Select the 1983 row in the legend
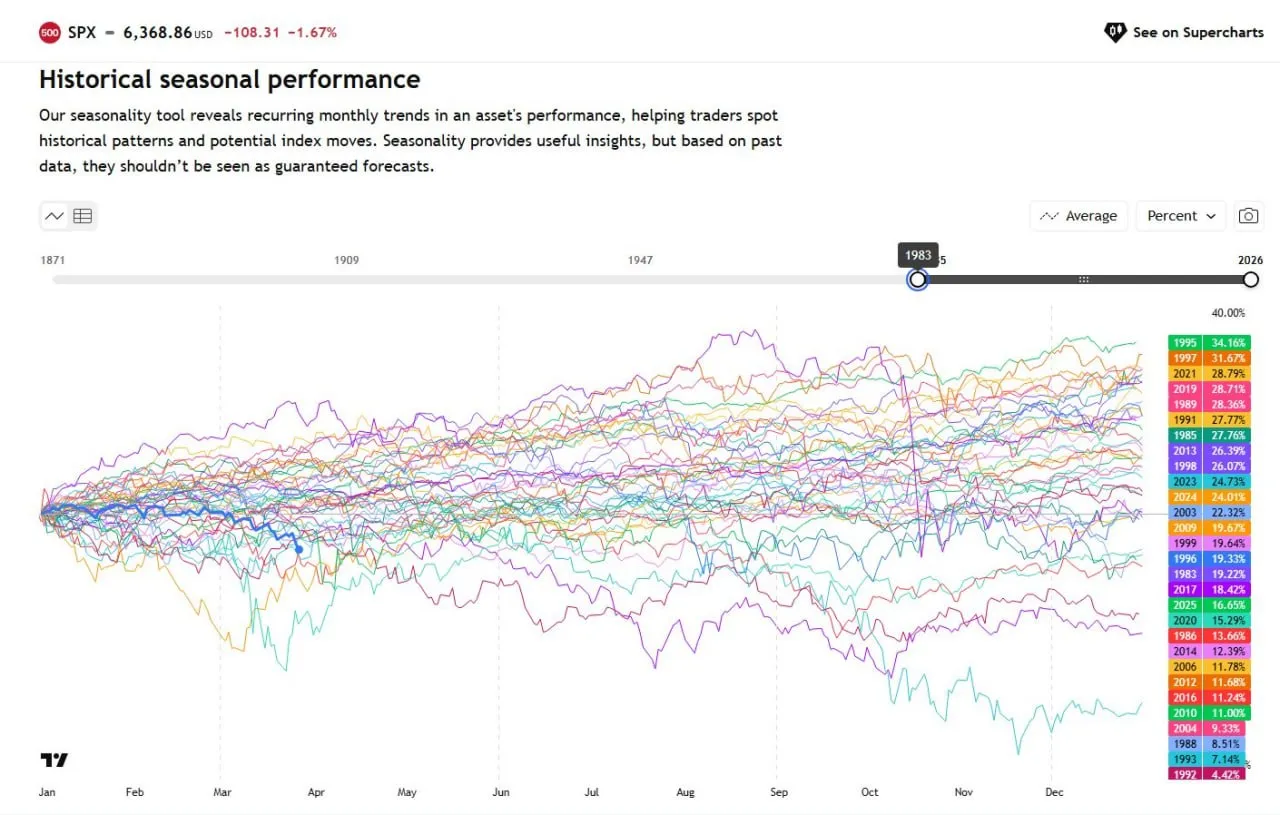Viewport: 1280px width, 815px height. click(1207, 574)
